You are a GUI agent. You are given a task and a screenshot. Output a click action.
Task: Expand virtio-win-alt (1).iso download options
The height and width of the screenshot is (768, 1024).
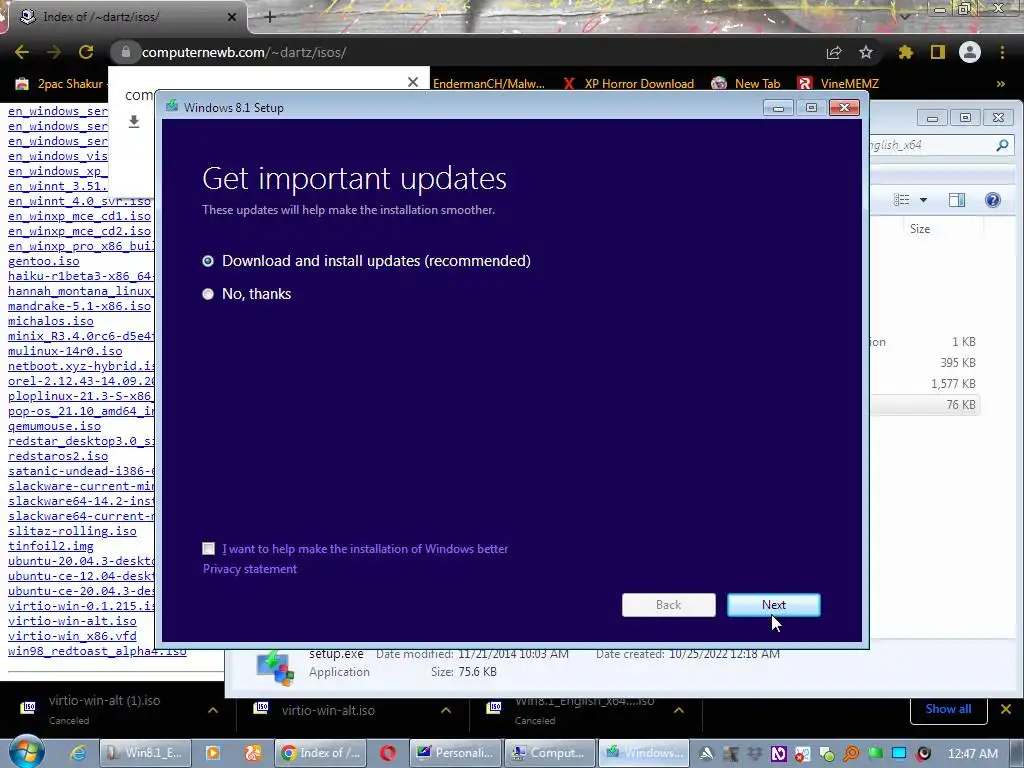(x=213, y=710)
